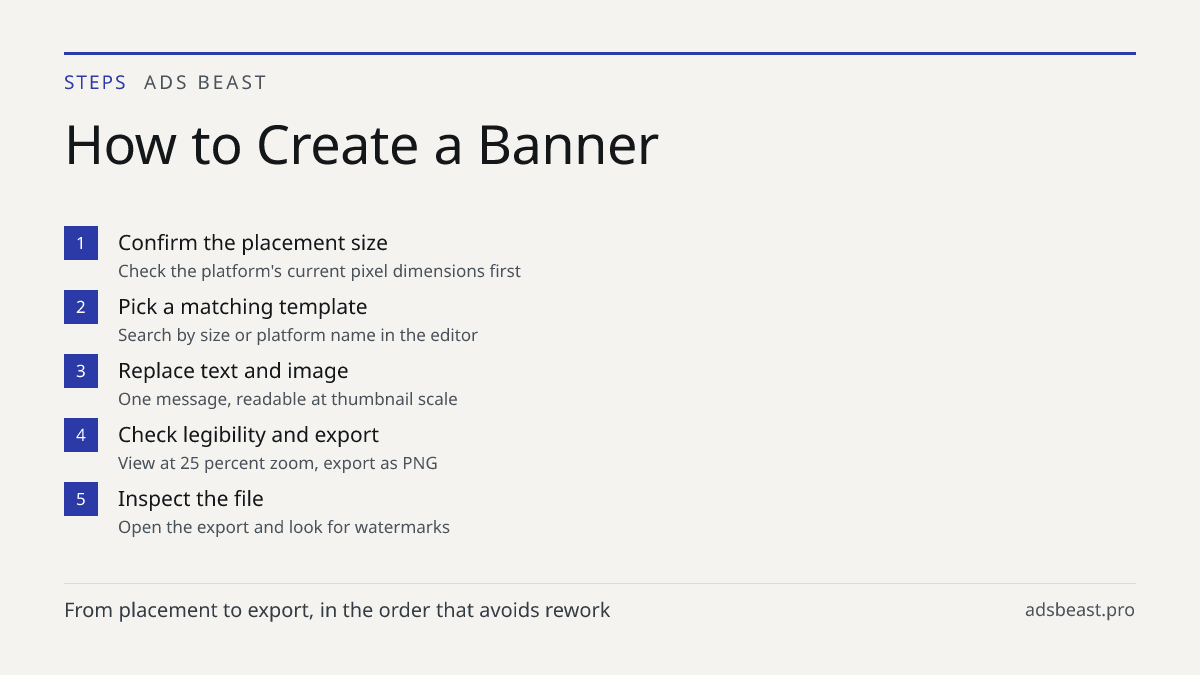The width and height of the screenshot is (1200, 675).
Task: Click the step number 2 badge
Action: click(x=81, y=307)
